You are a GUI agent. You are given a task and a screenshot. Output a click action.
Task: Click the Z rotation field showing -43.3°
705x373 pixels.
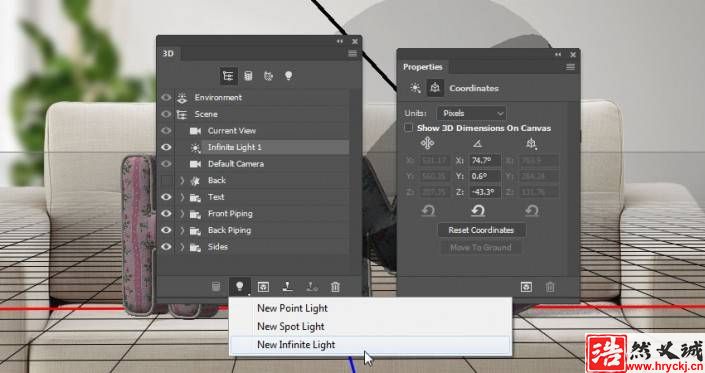(484, 192)
